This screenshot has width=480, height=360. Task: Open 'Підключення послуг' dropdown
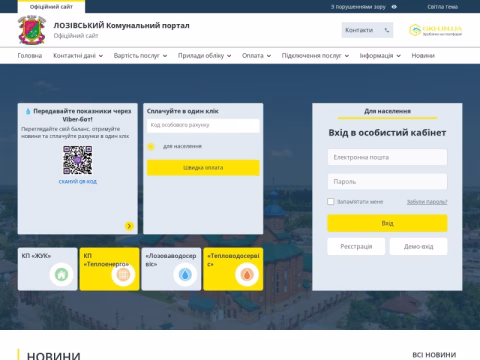click(315, 56)
